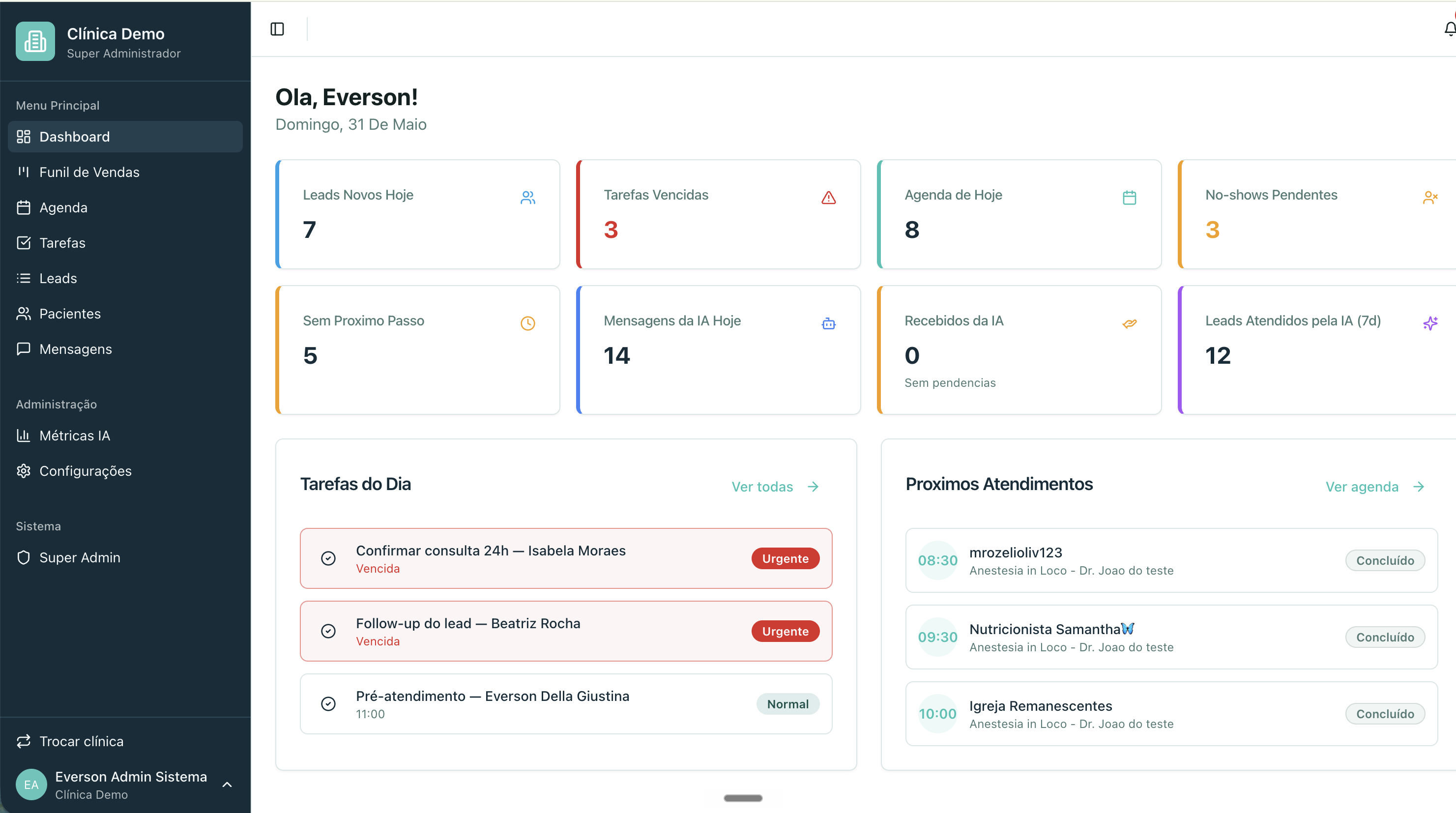The image size is (1456, 813).
Task: Open Configurações under Administração
Action: (125, 471)
